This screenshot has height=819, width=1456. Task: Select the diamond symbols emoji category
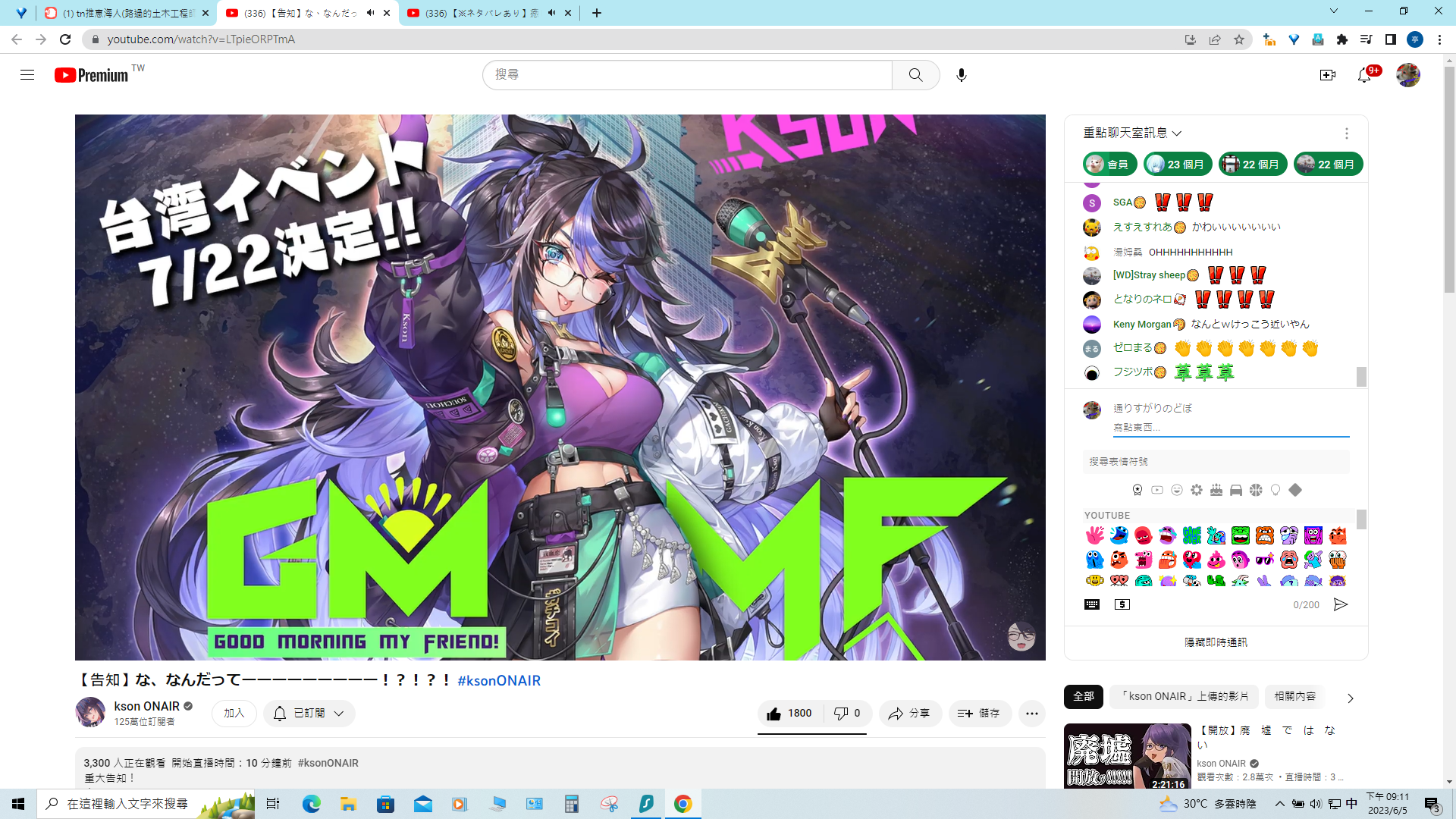tap(1295, 490)
